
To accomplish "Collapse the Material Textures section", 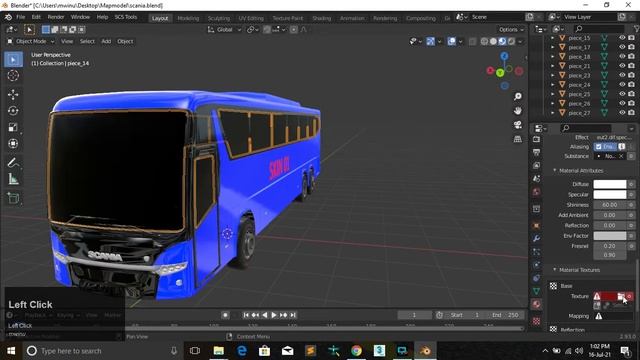I will (x=555, y=270).
